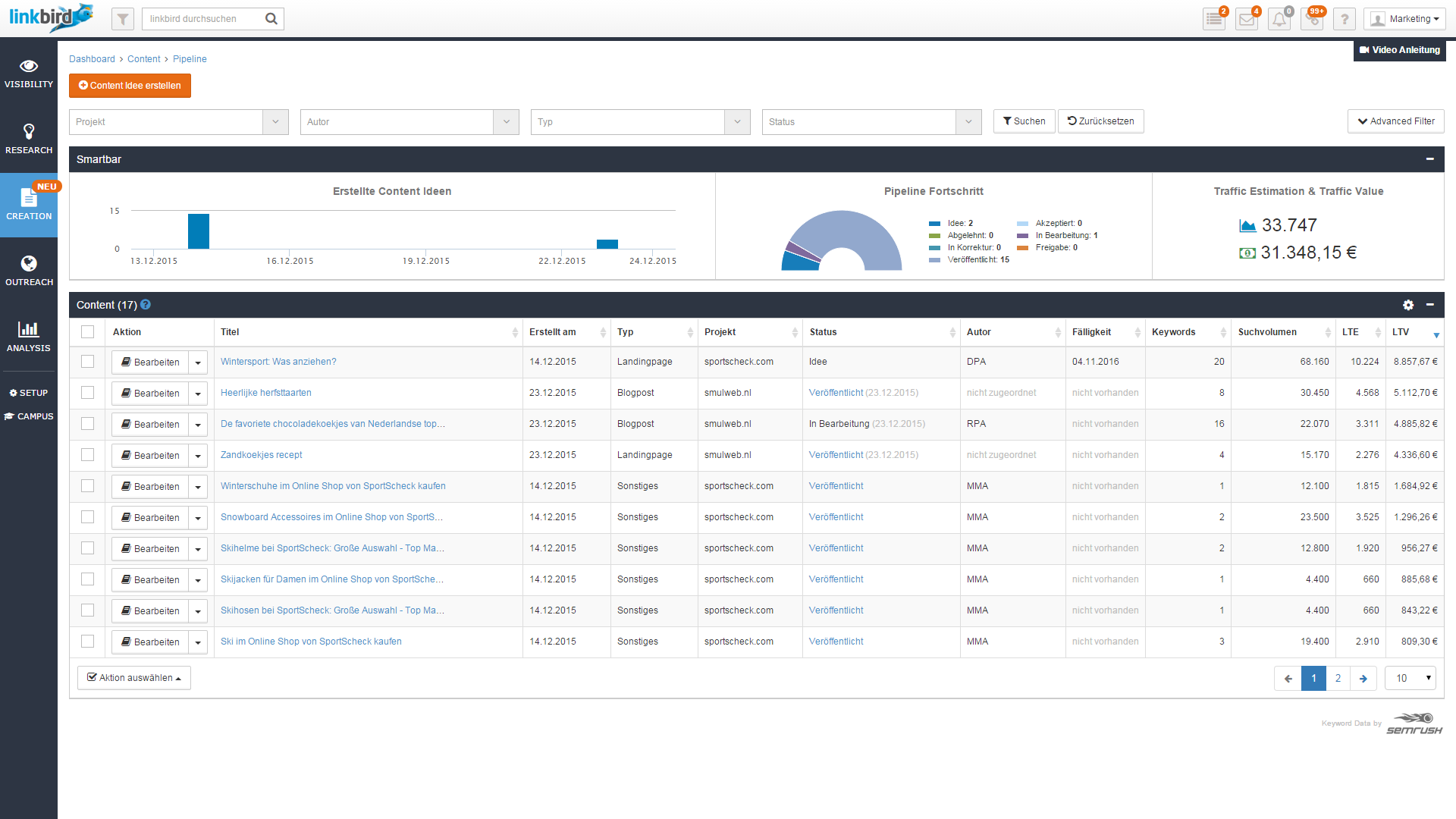Click the filter icon next to search bar
The height and width of the screenshot is (819, 1456).
tap(122, 18)
